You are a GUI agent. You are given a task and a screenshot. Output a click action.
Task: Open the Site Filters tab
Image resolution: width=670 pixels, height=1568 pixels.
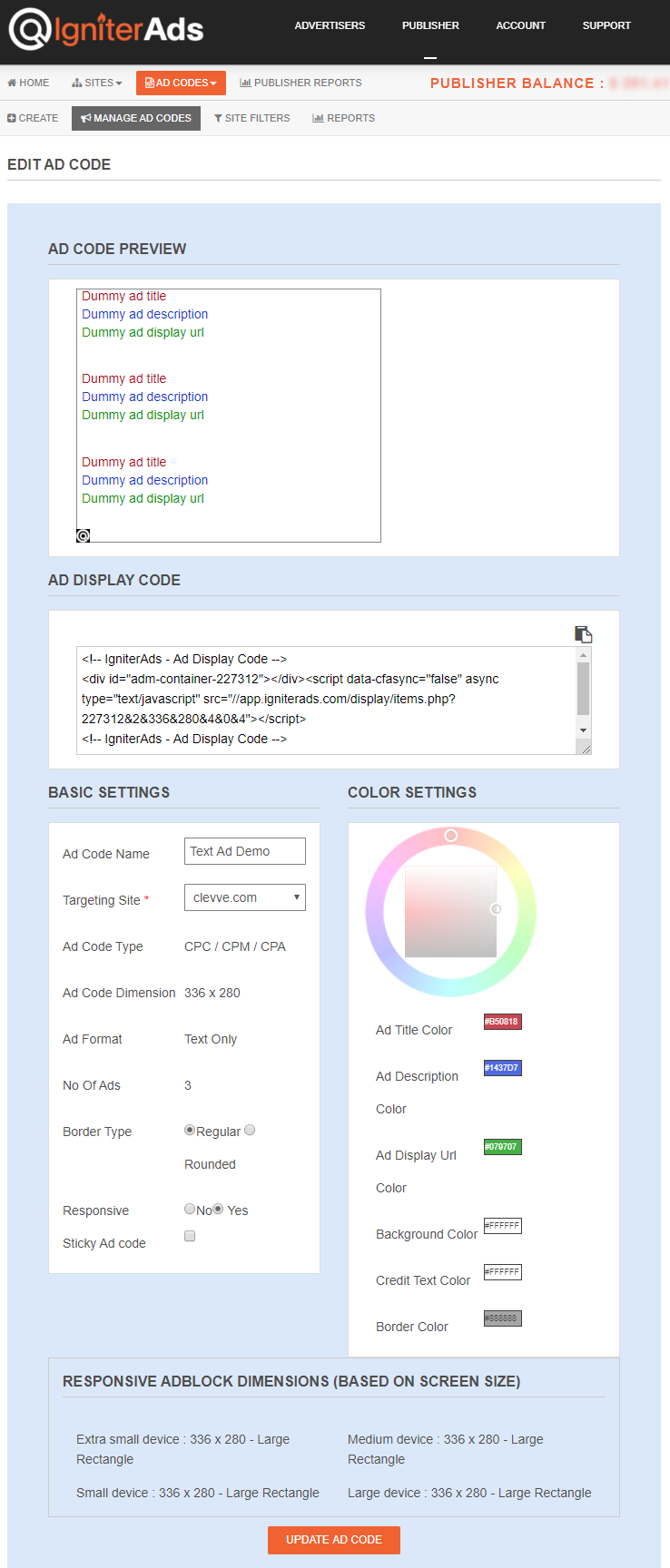tap(251, 118)
